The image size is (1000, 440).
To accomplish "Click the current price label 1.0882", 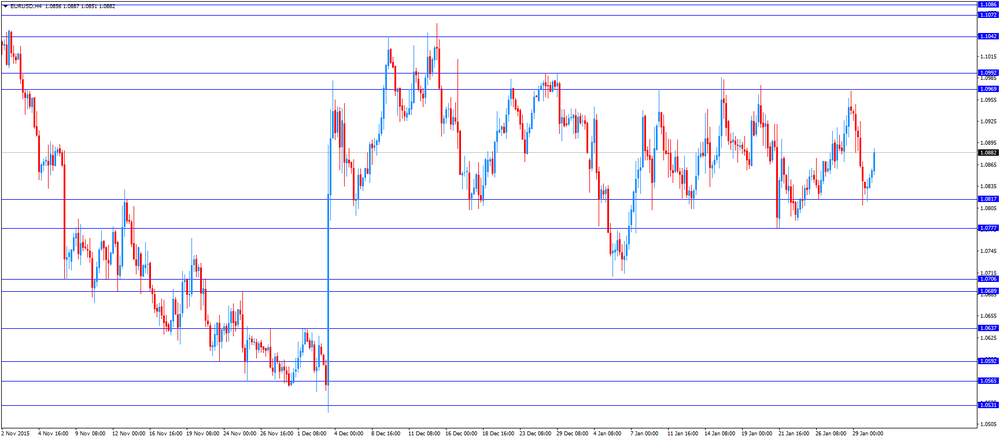I will (988, 152).
